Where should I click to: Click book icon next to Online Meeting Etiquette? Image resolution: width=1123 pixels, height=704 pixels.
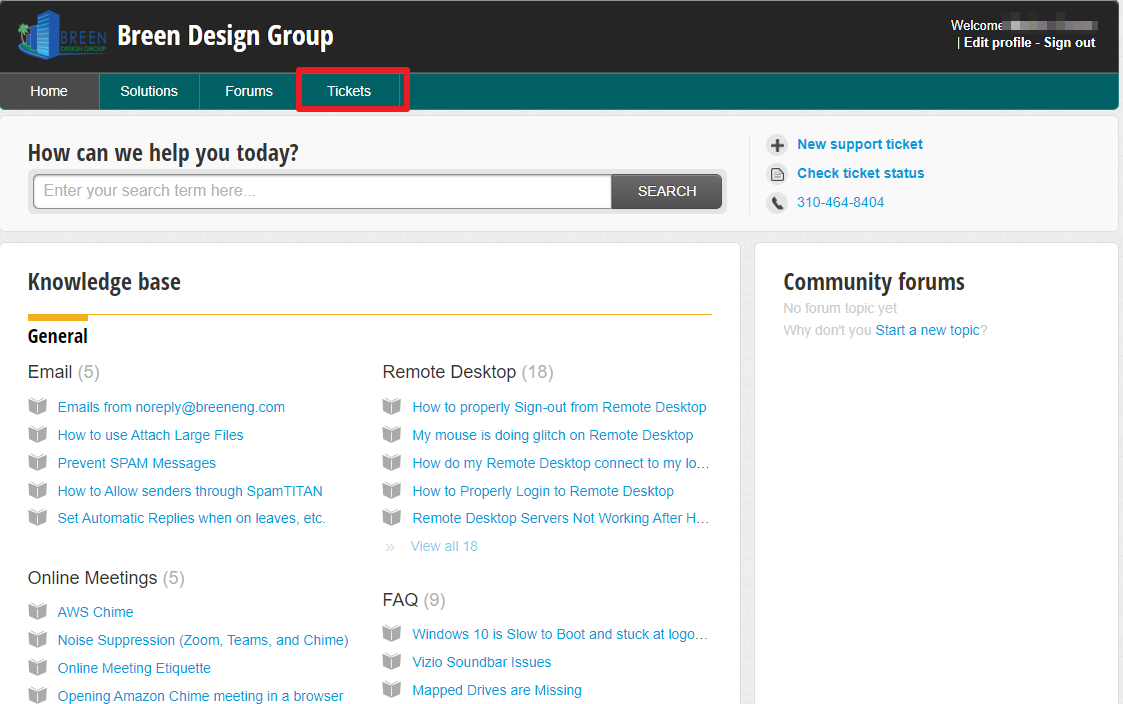coord(37,667)
